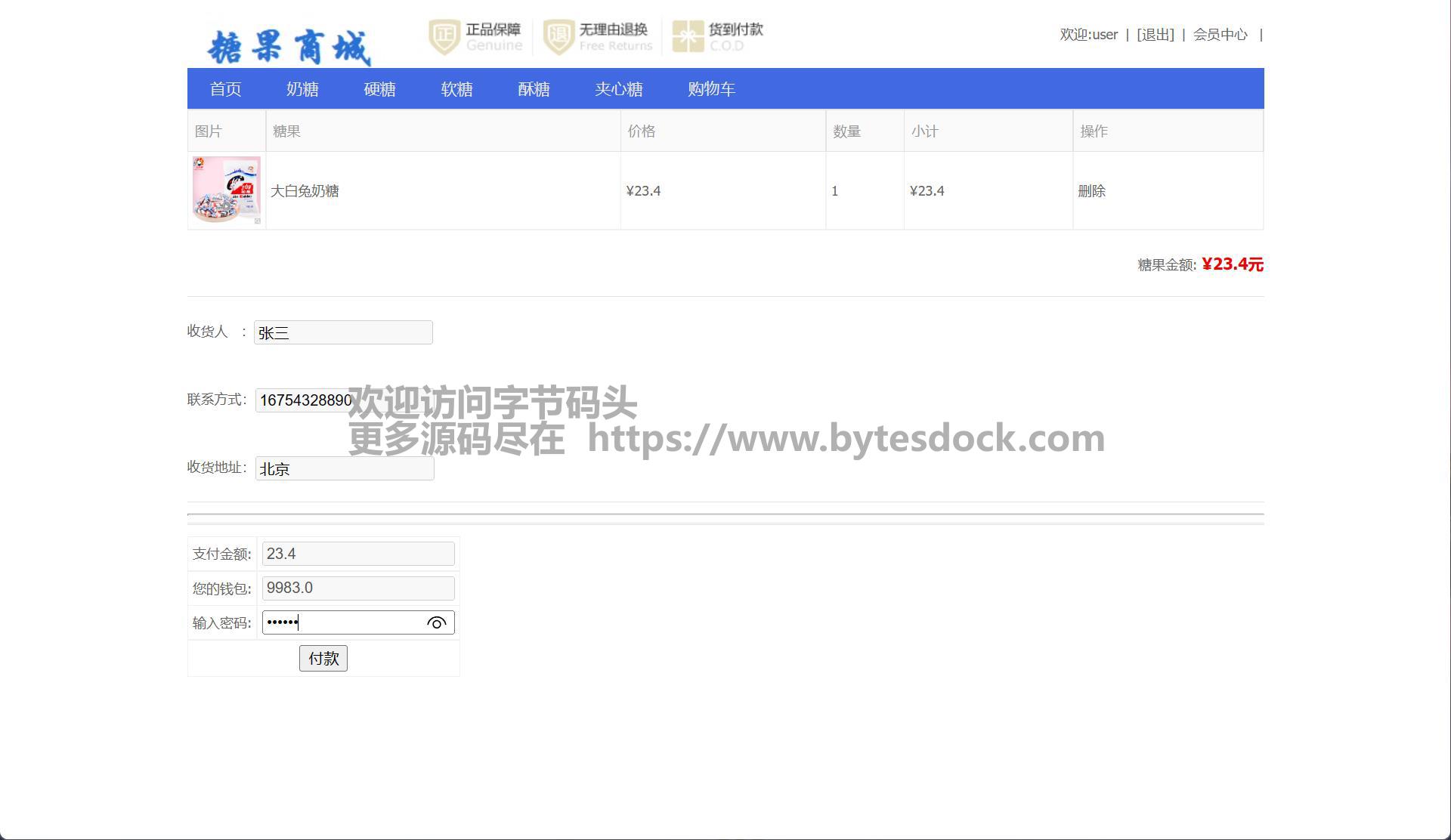This screenshot has height=840, width=1451.
Task: Go to 购物车 in navigation
Action: (x=711, y=89)
